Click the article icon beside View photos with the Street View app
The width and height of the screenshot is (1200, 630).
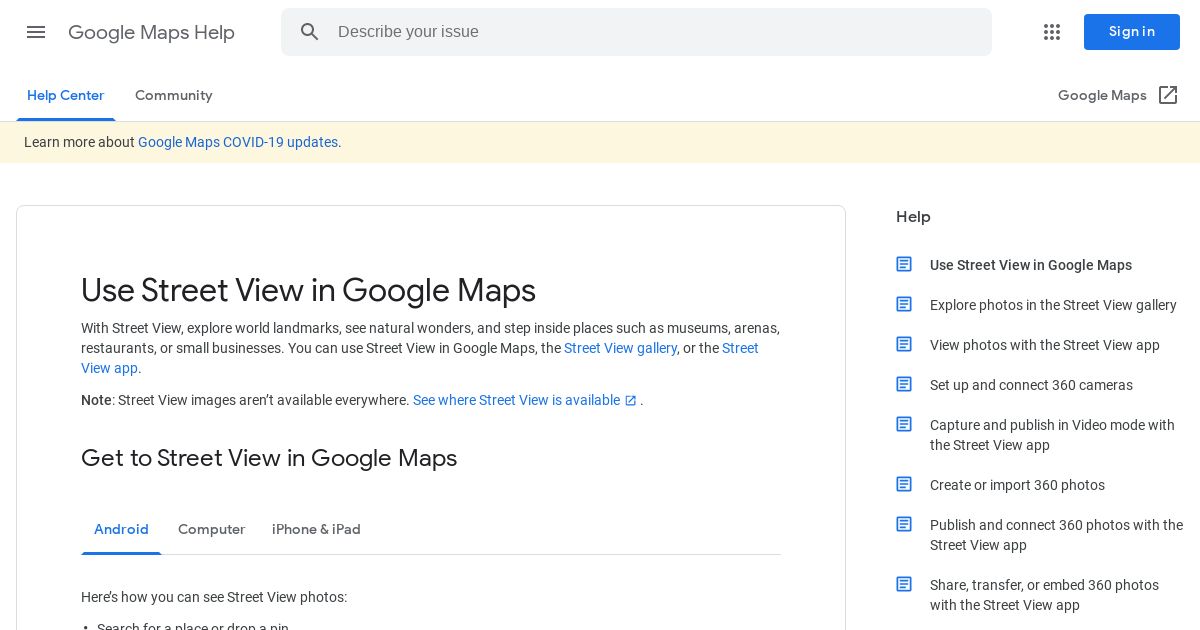[x=904, y=344]
